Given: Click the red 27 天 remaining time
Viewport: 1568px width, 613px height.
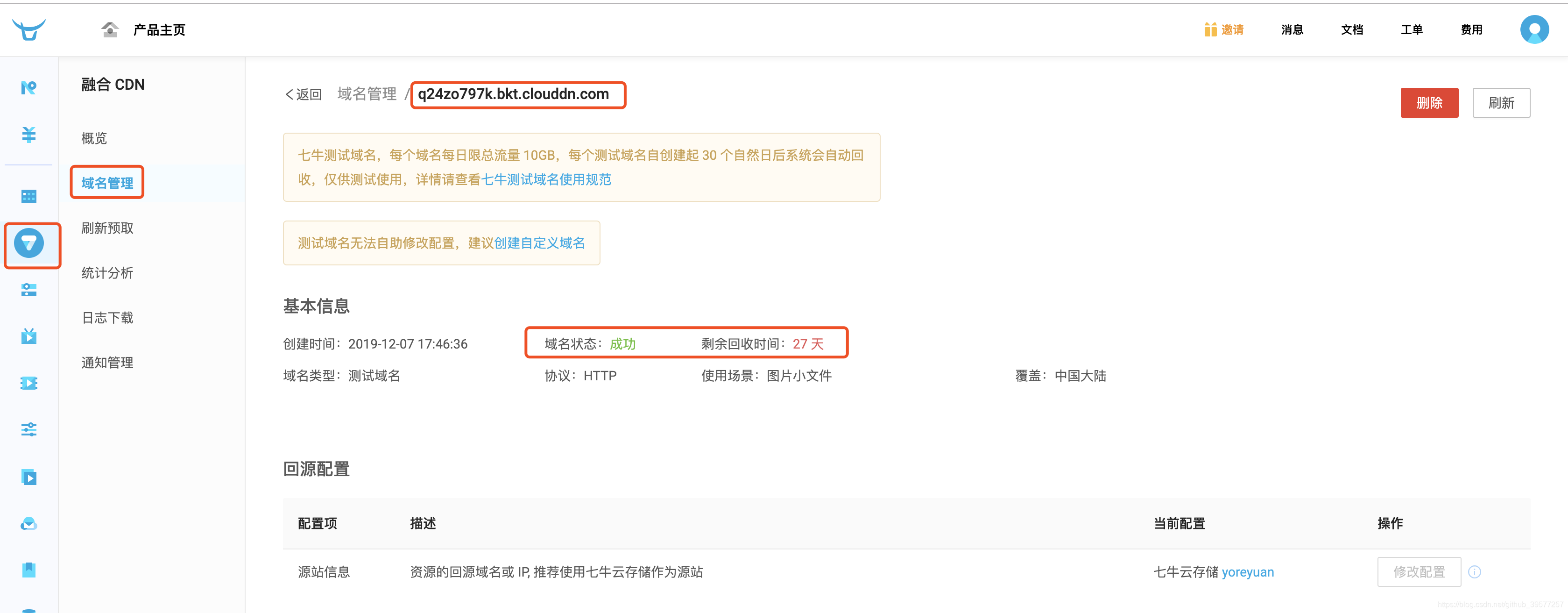Looking at the screenshot, I should point(808,344).
